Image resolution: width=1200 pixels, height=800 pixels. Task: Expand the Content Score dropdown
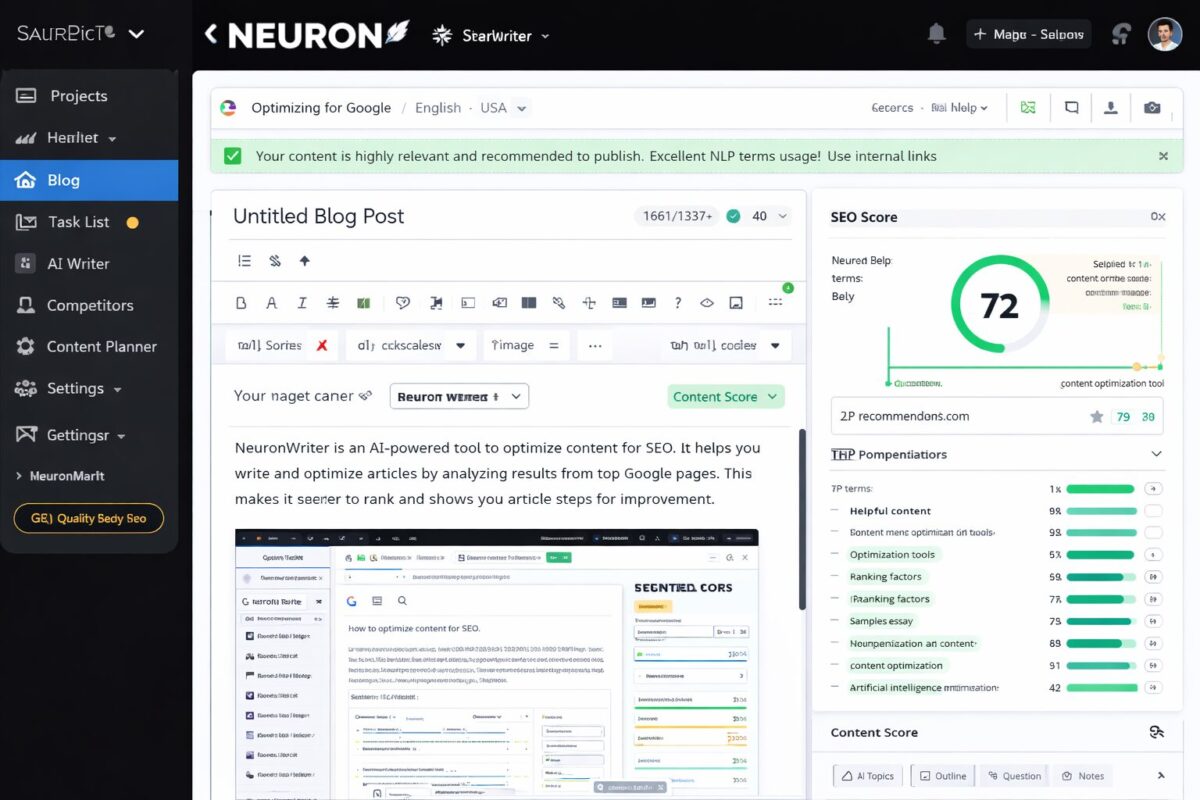[x=726, y=396]
